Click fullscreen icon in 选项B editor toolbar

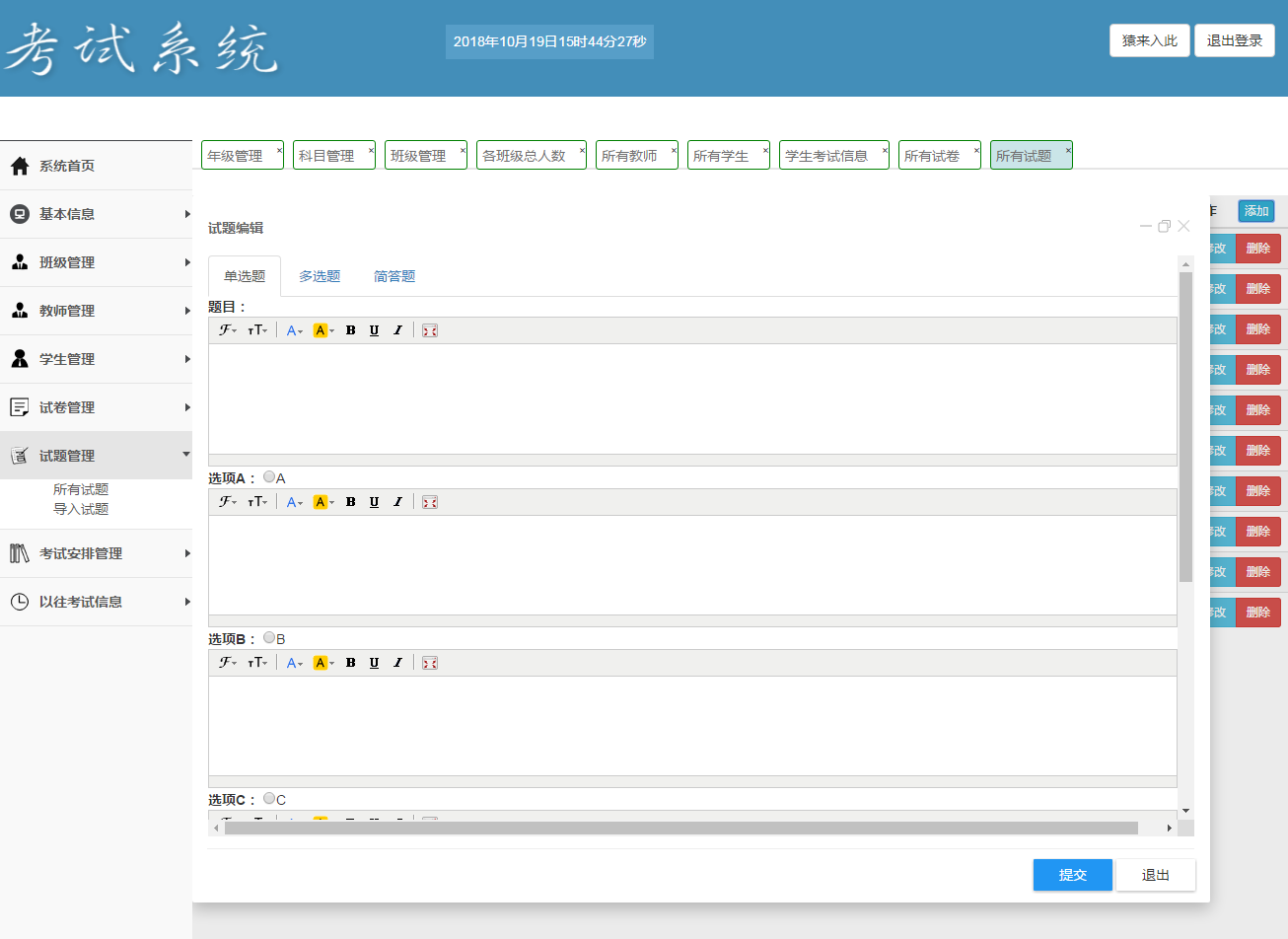coord(430,663)
